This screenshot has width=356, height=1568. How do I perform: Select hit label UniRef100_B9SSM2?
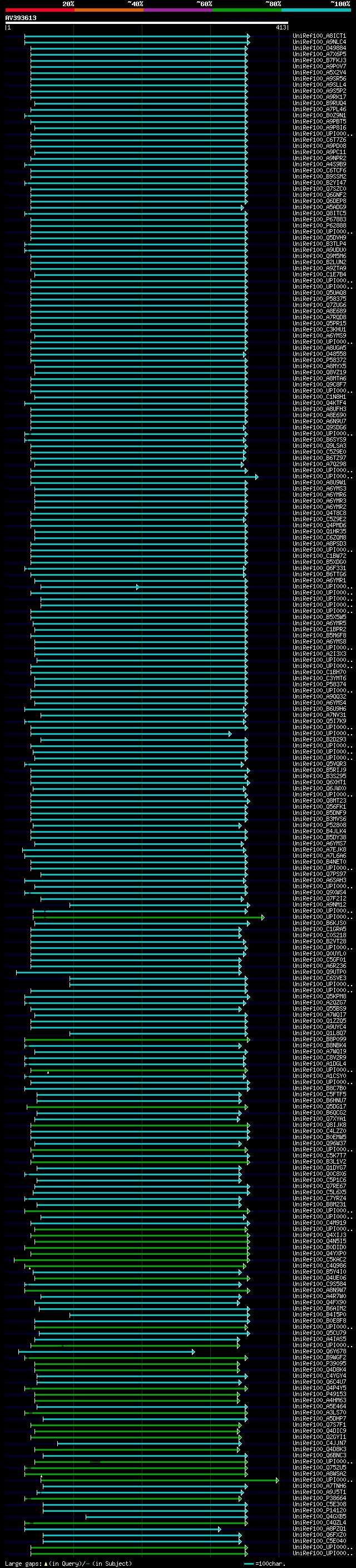pyautogui.click(x=319, y=176)
